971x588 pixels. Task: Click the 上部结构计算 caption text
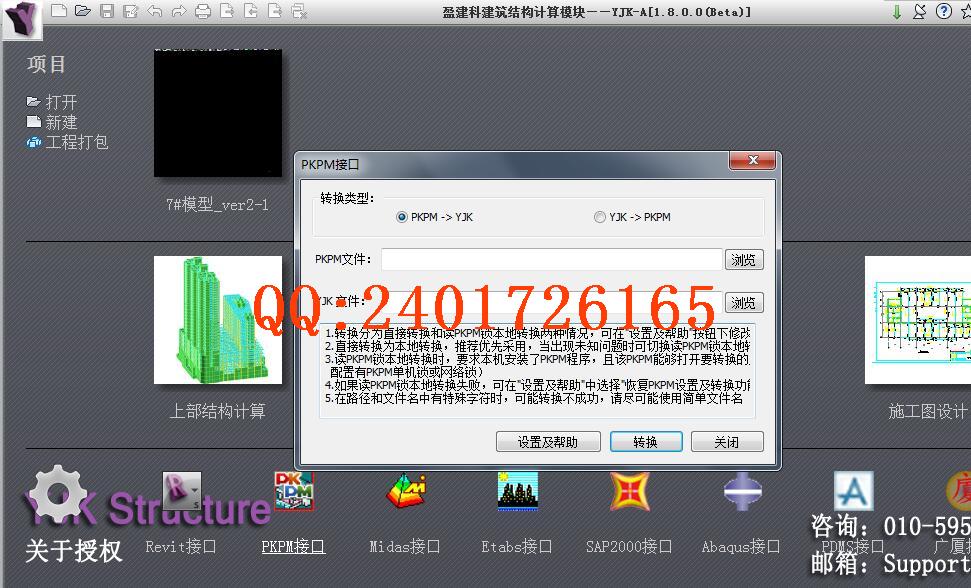click(217, 411)
